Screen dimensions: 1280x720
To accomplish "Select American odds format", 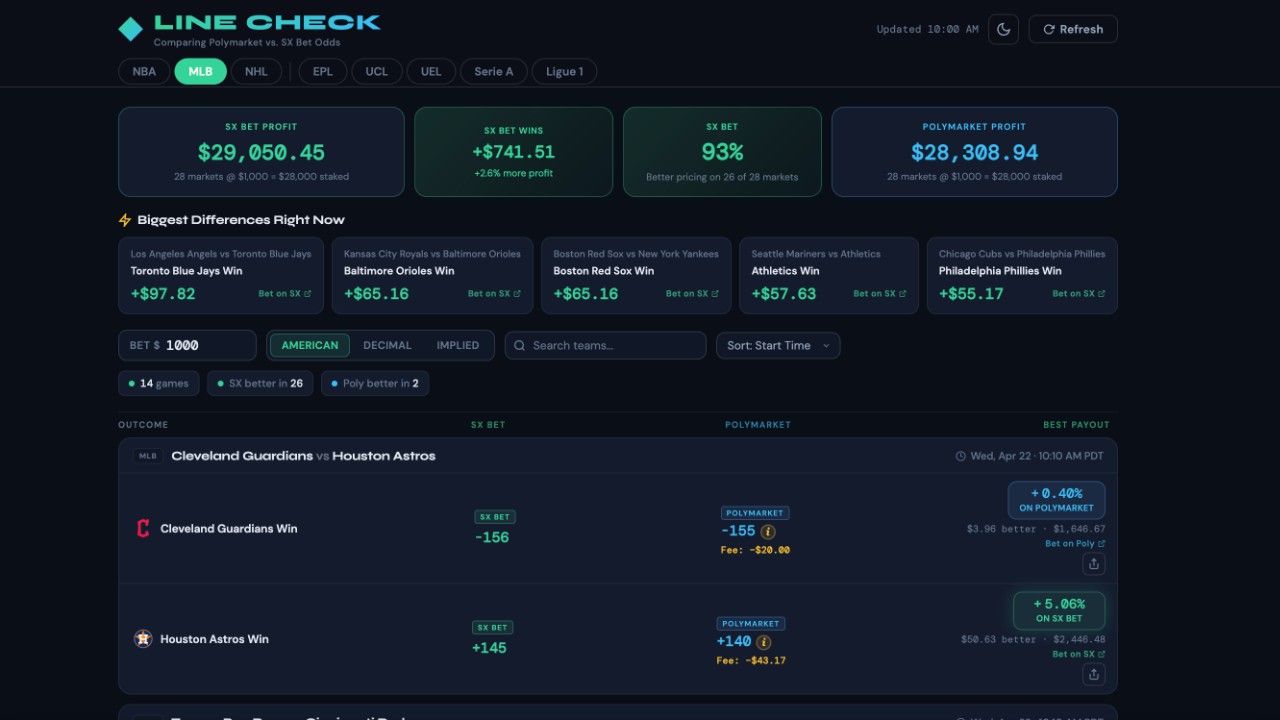I will [x=310, y=345].
